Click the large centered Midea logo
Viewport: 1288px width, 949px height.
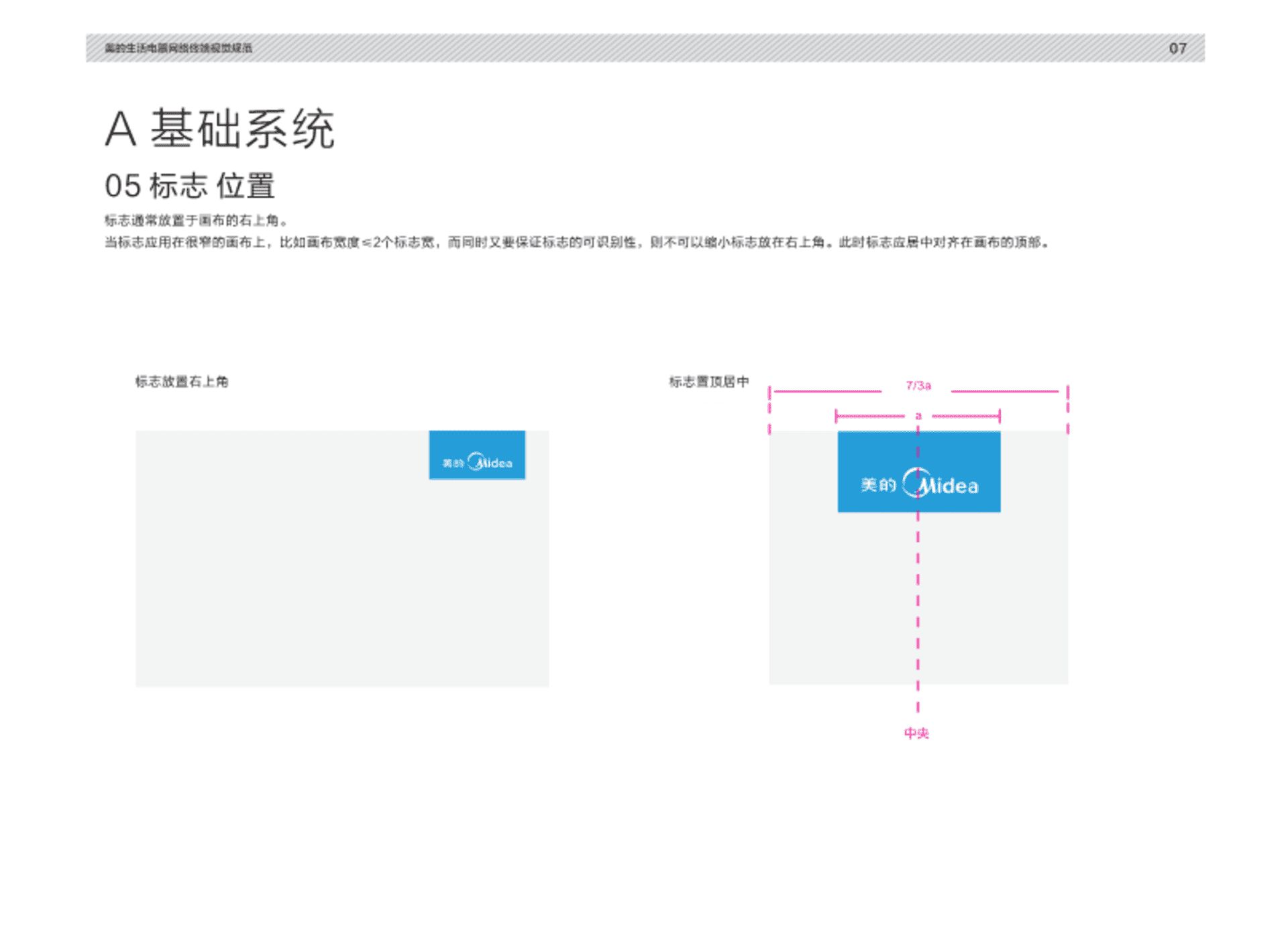[x=918, y=471]
